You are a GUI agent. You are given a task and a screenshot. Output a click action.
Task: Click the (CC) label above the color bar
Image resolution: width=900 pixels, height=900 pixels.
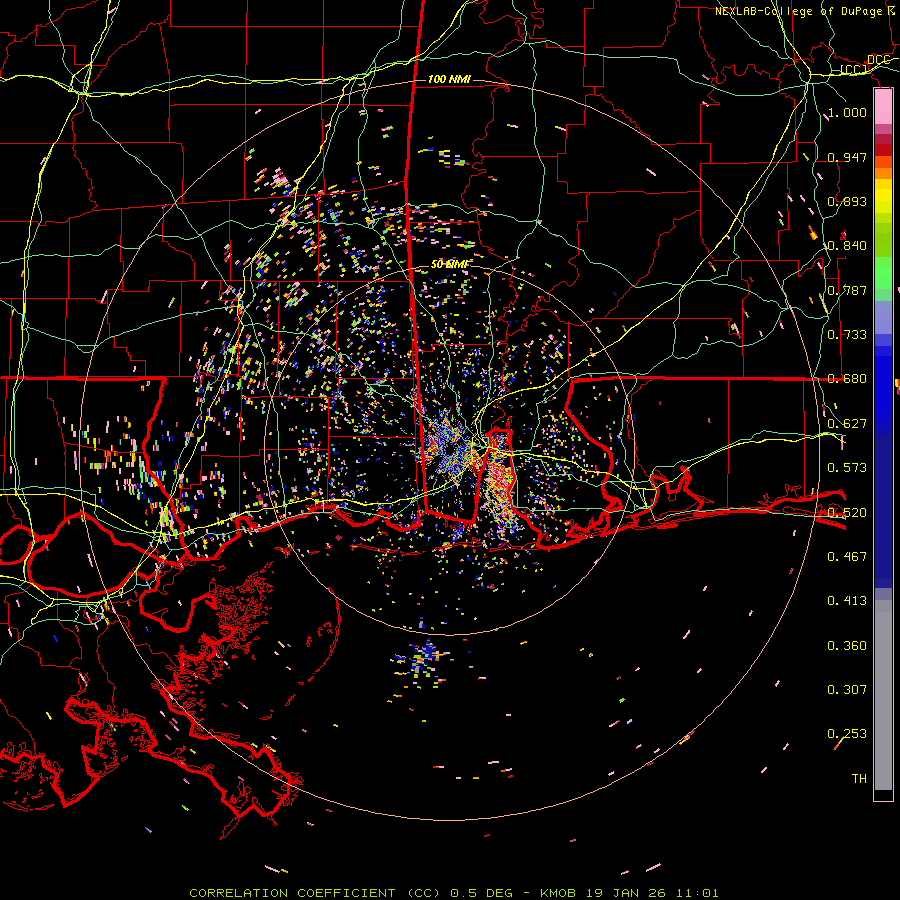point(854,70)
